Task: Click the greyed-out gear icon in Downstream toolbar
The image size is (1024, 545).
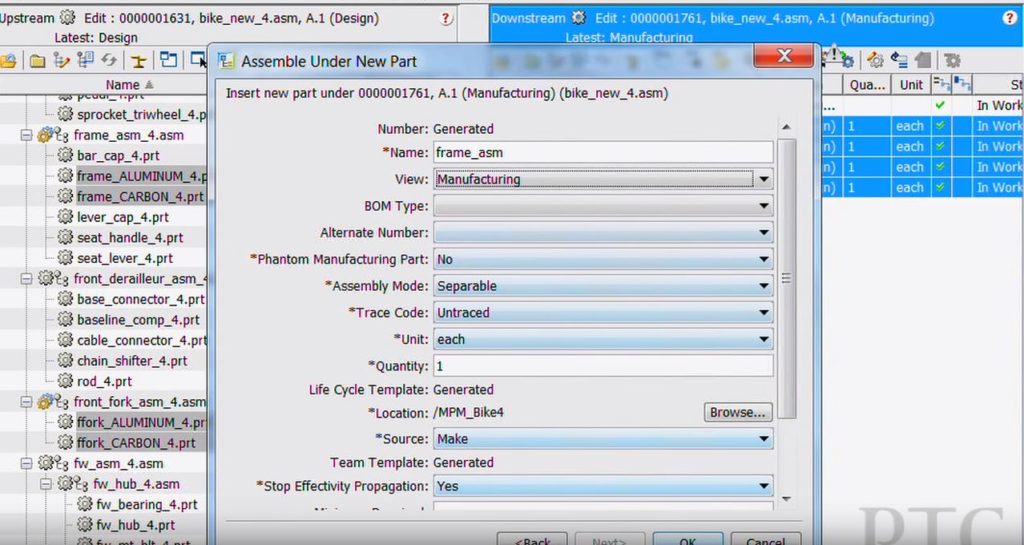Action: (952, 61)
